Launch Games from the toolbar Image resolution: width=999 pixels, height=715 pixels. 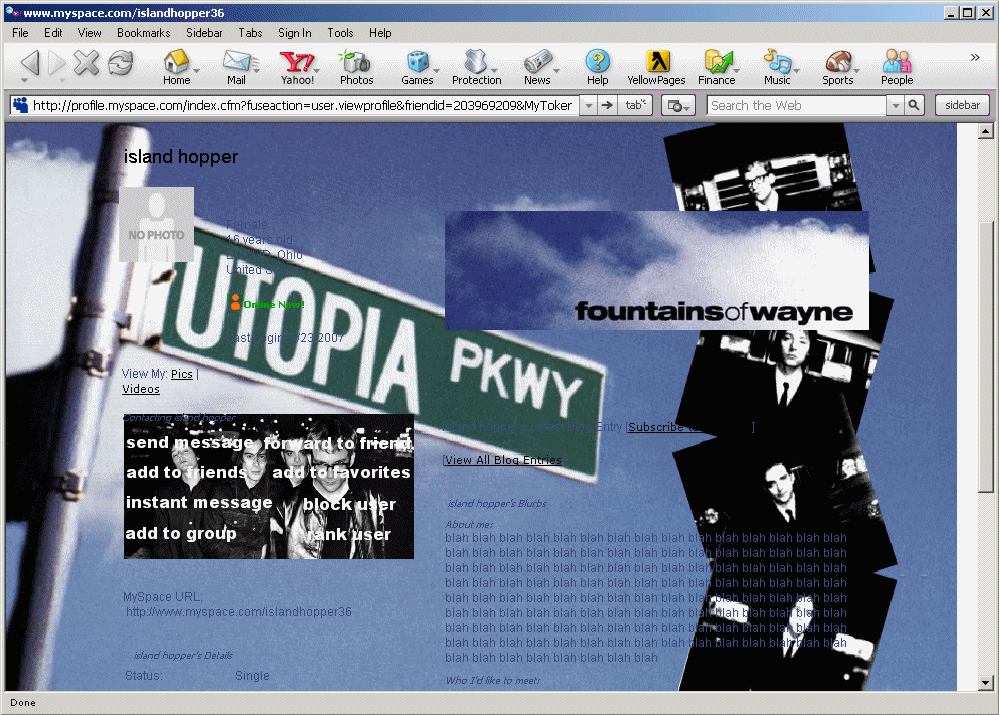click(x=417, y=67)
